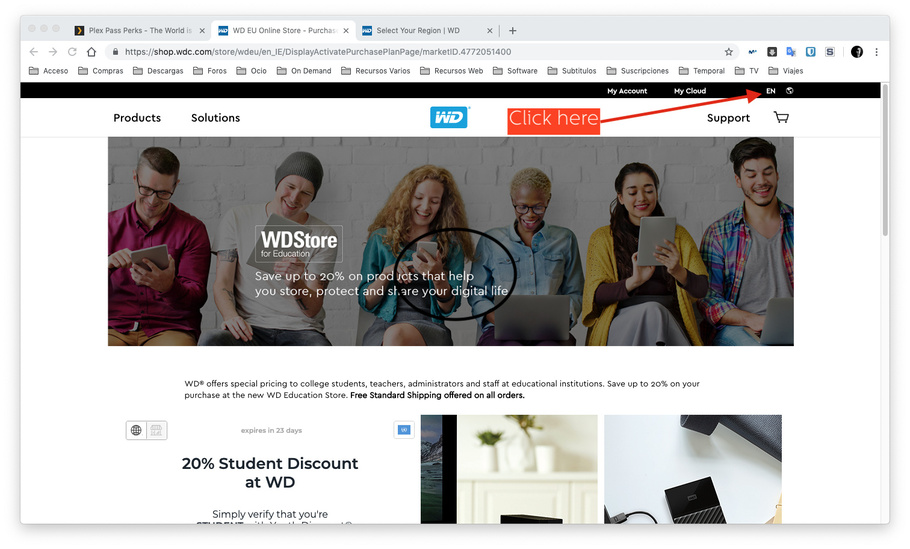Open the download manager extension icon
Viewport: 910px width, 549px height.
pos(772,52)
